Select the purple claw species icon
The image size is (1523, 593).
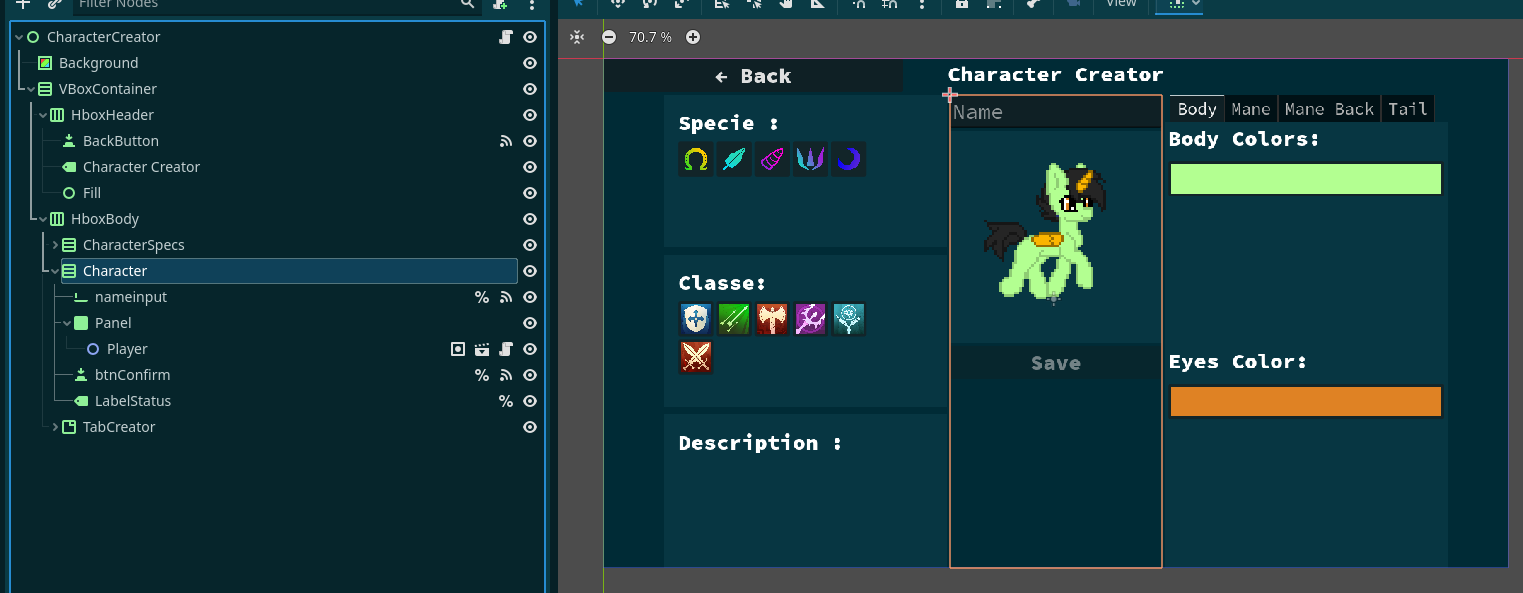pos(810,159)
